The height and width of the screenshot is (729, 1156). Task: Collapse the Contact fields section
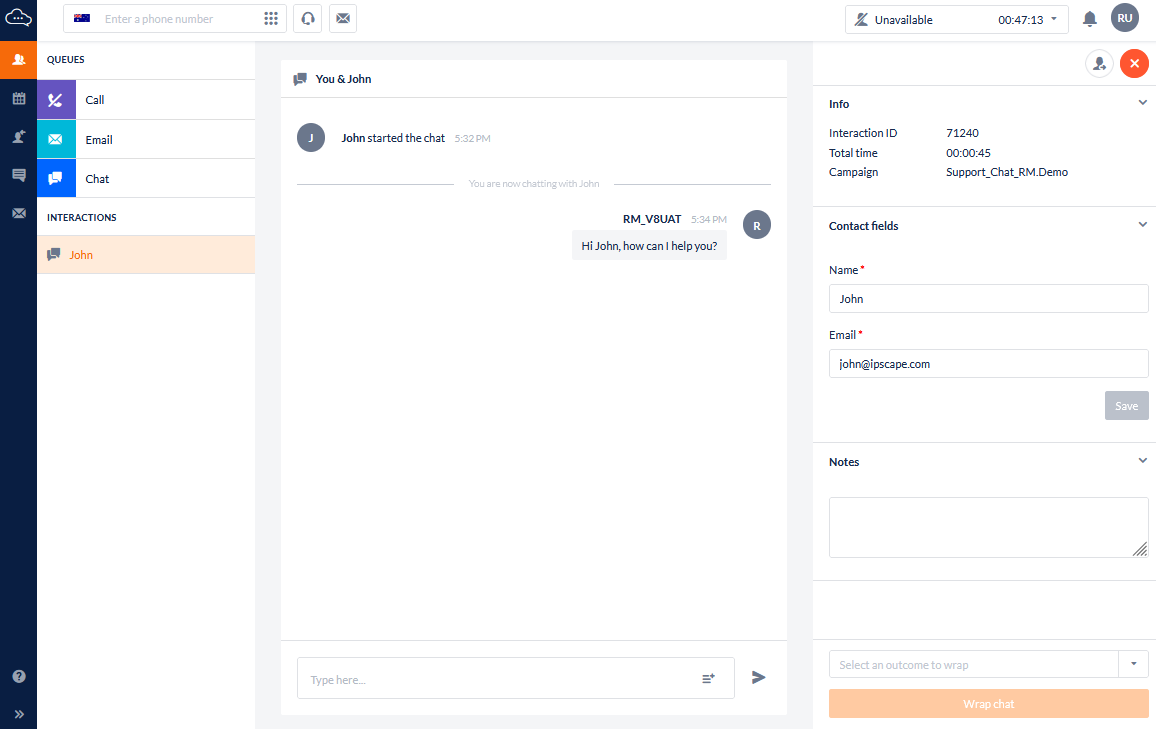(x=1142, y=225)
